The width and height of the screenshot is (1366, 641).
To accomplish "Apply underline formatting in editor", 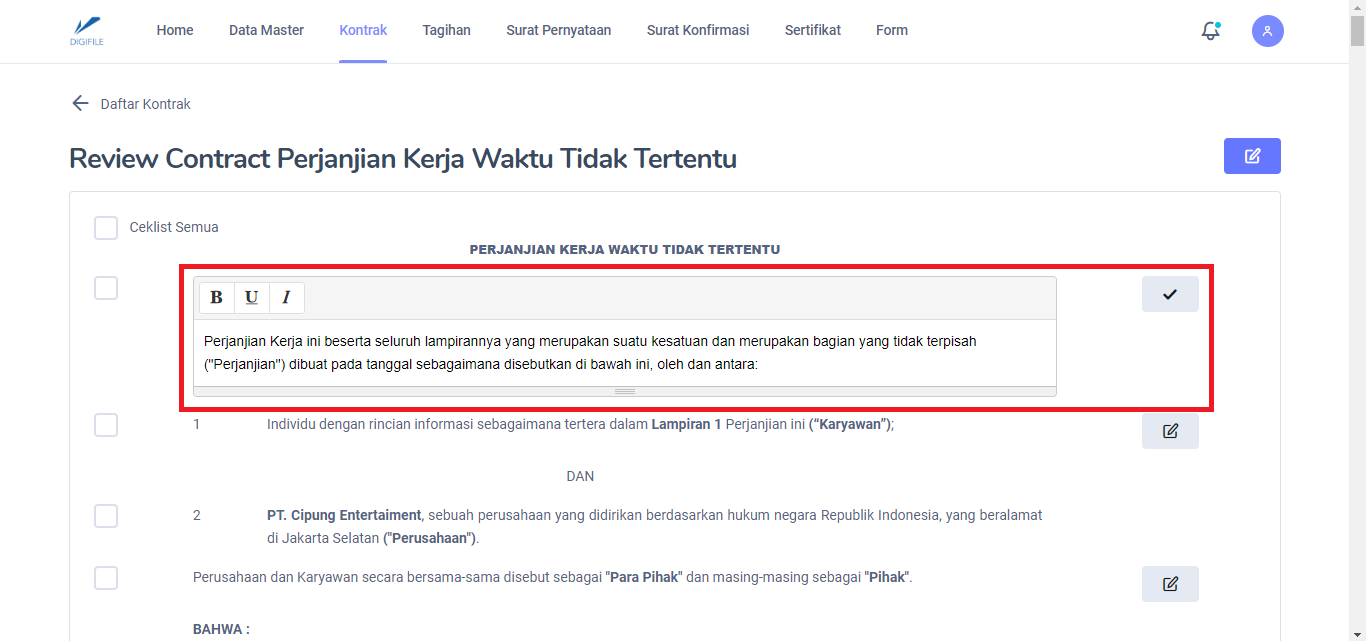I will 252,298.
